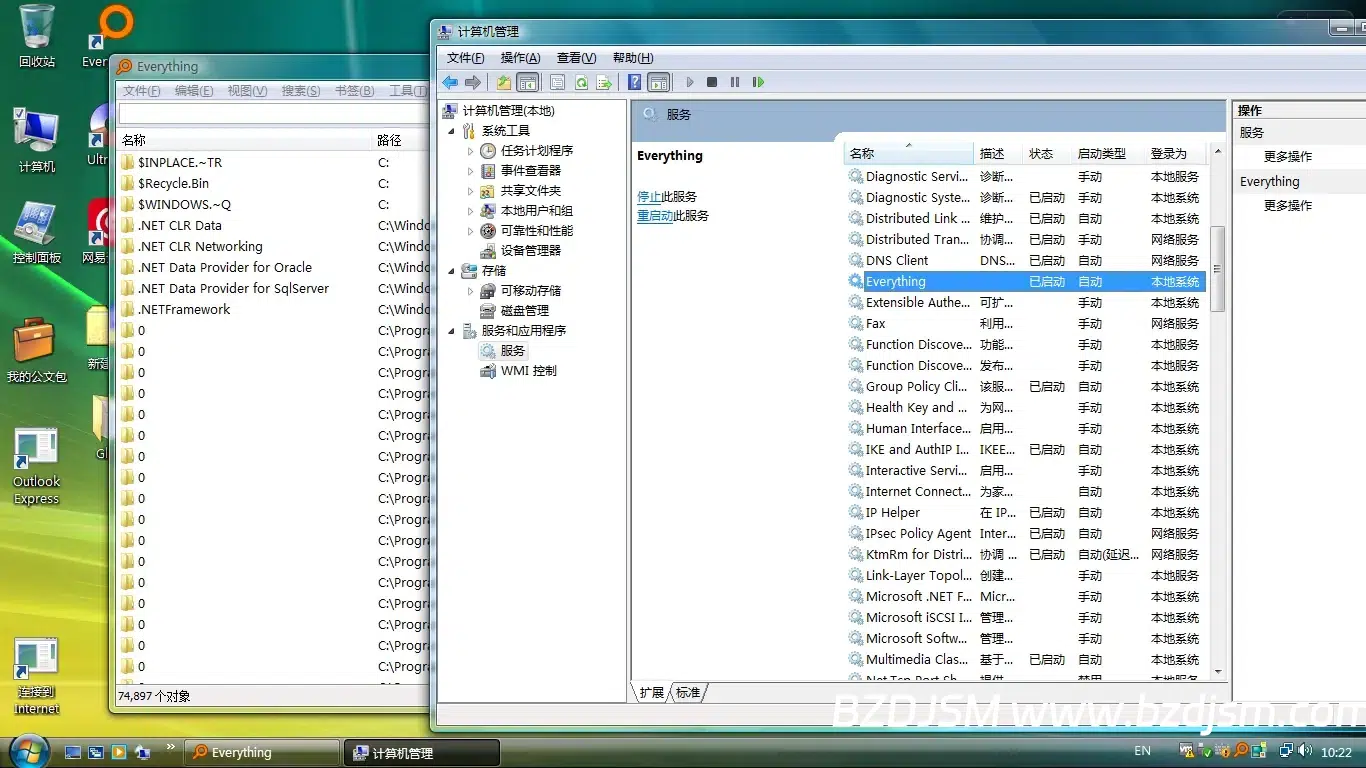Viewport: 1366px width, 768px height.
Task: Select 事件查看器 icon in the tree
Action: click(x=488, y=171)
